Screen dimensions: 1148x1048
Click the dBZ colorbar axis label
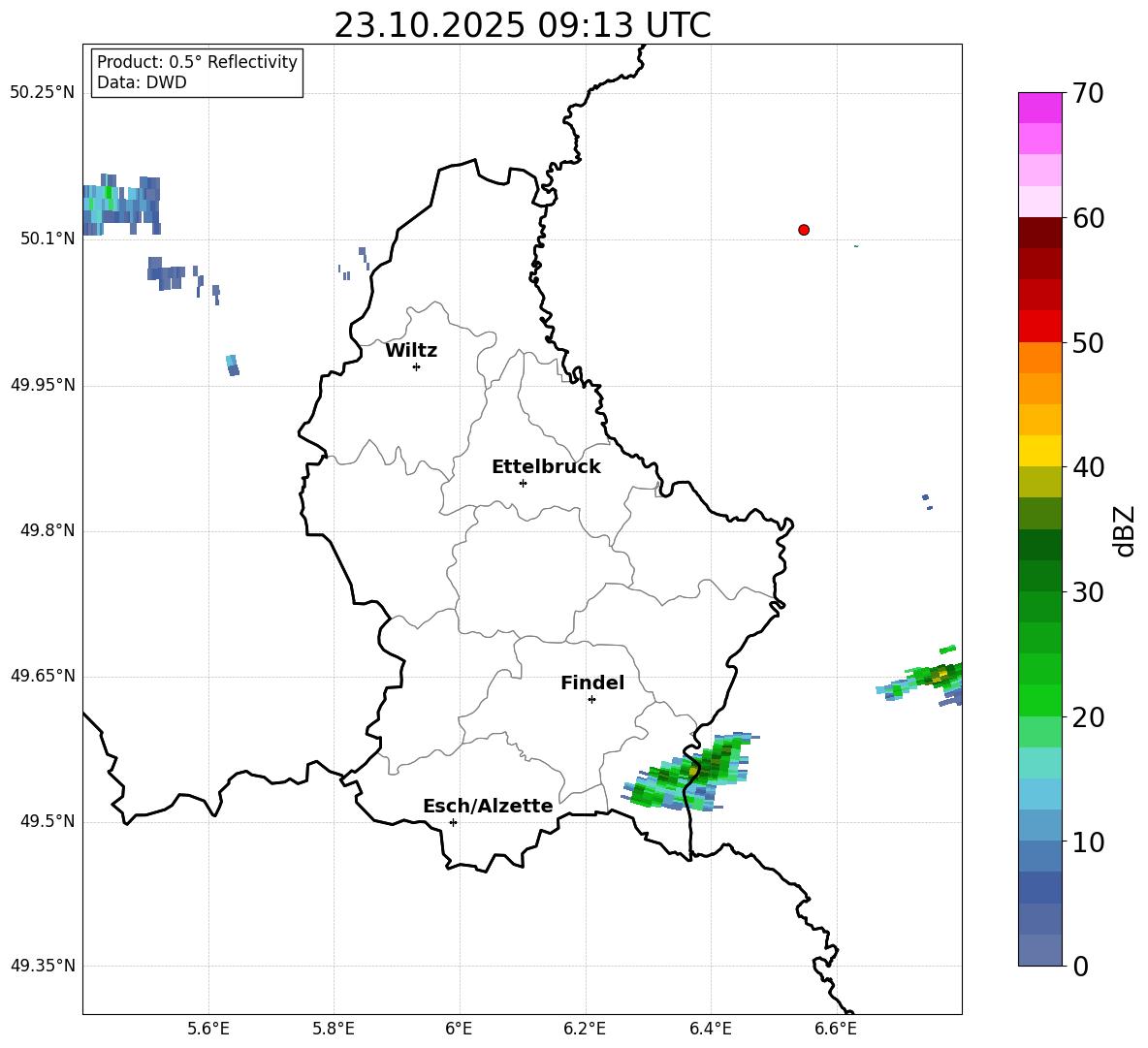[1125, 530]
